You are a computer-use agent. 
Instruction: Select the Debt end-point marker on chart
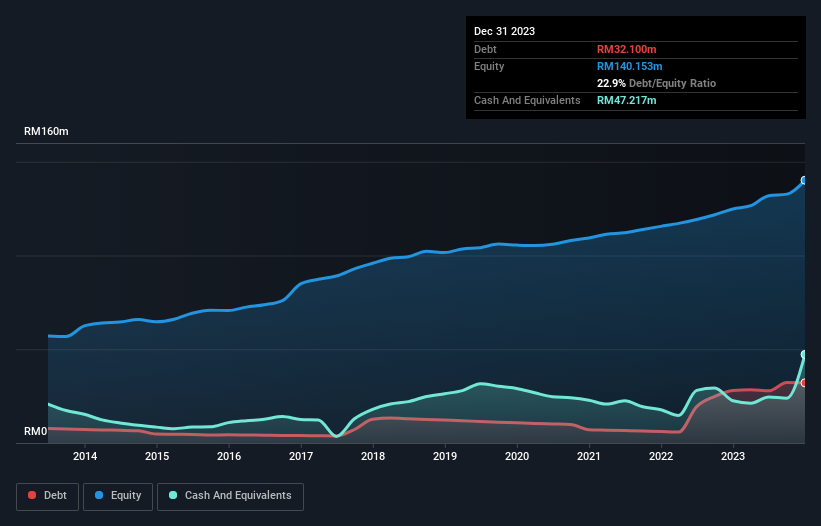[x=804, y=383]
